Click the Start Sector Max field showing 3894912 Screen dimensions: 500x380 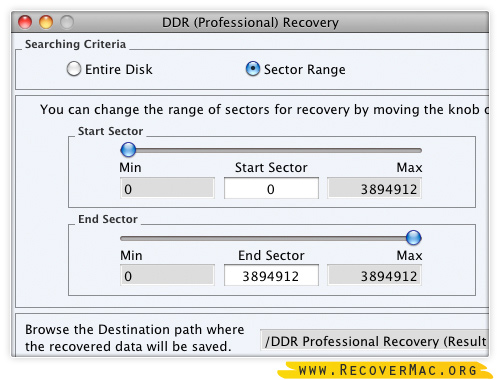tap(374, 188)
